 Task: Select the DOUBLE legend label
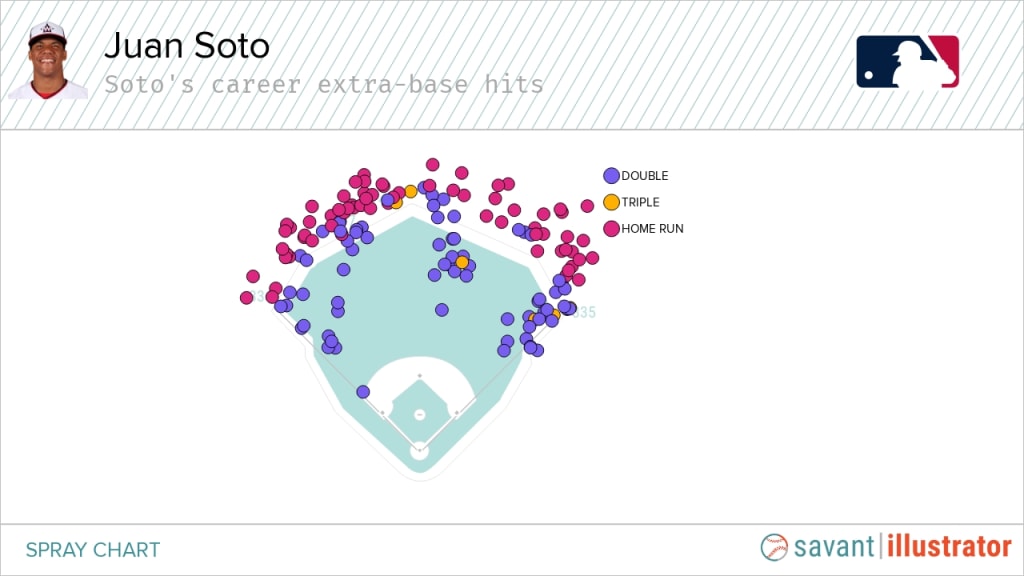click(x=645, y=176)
